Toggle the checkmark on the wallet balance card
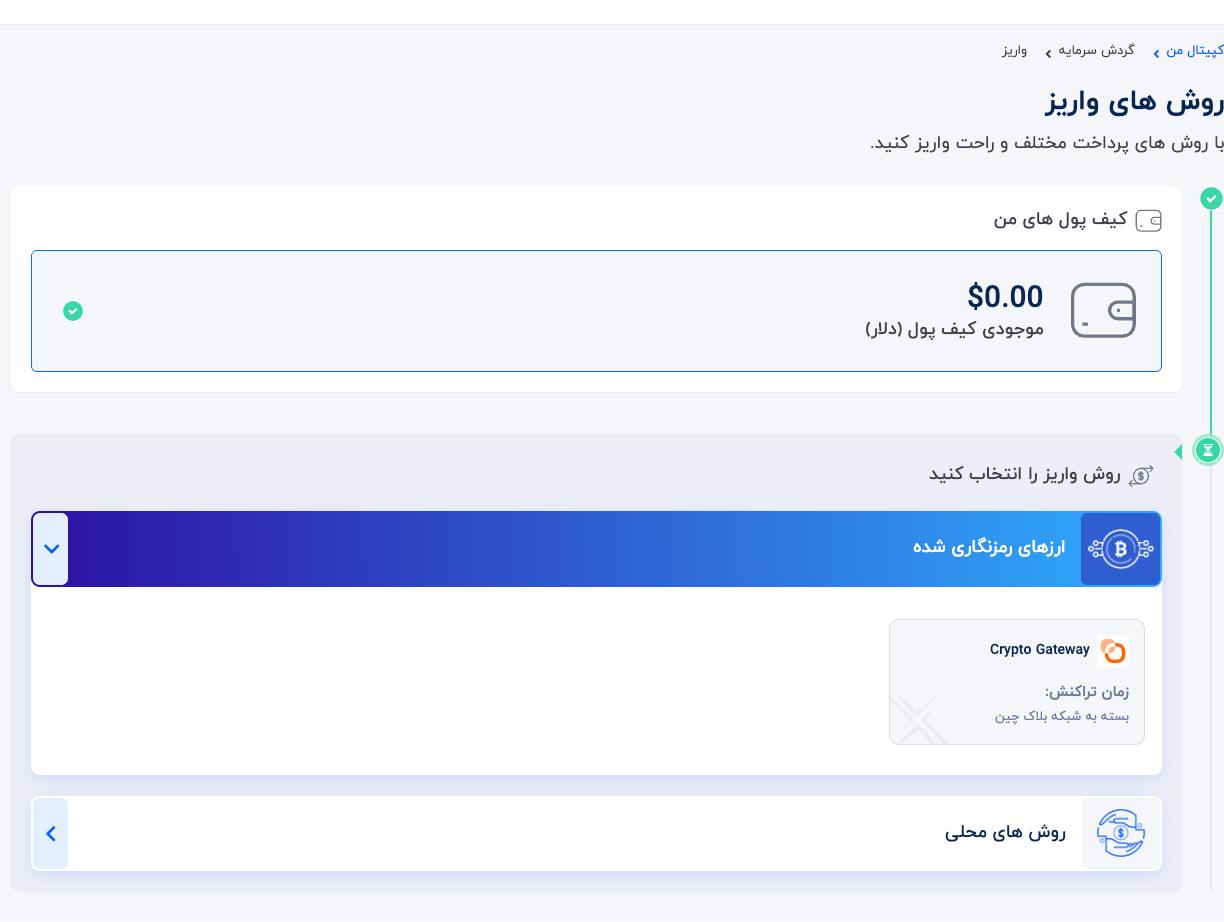This screenshot has width=1224, height=922. pos(73,311)
